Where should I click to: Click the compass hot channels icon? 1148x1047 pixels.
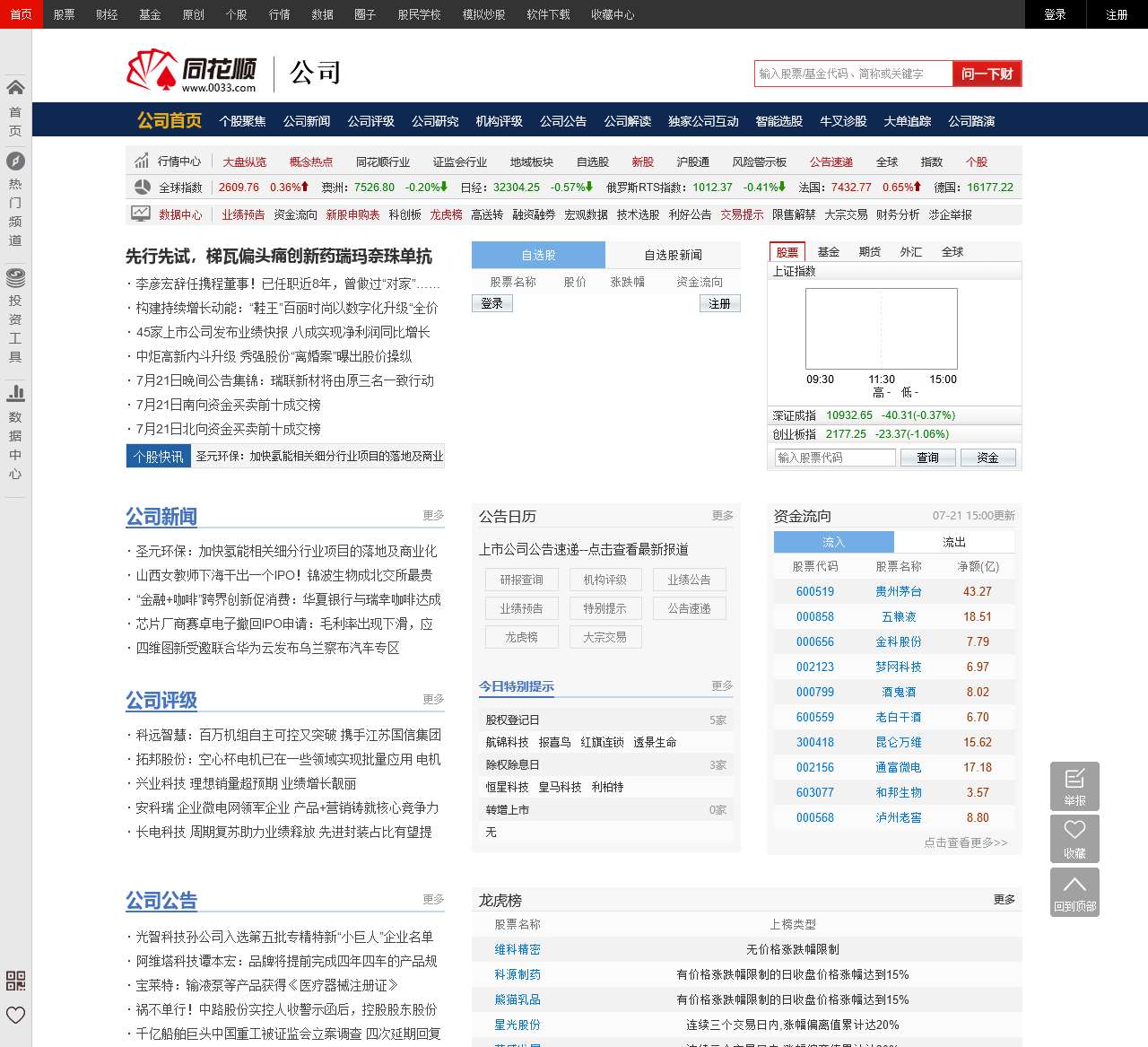click(x=15, y=161)
